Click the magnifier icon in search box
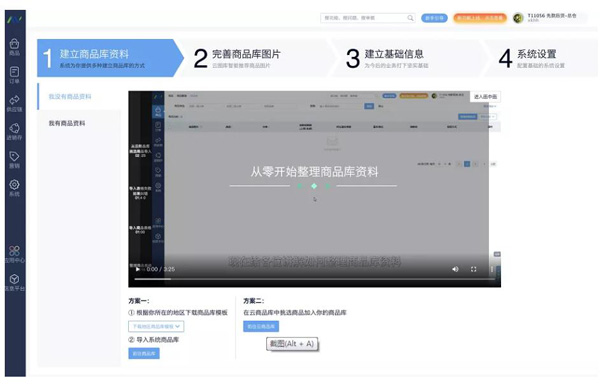600x384 pixels. [410, 18]
